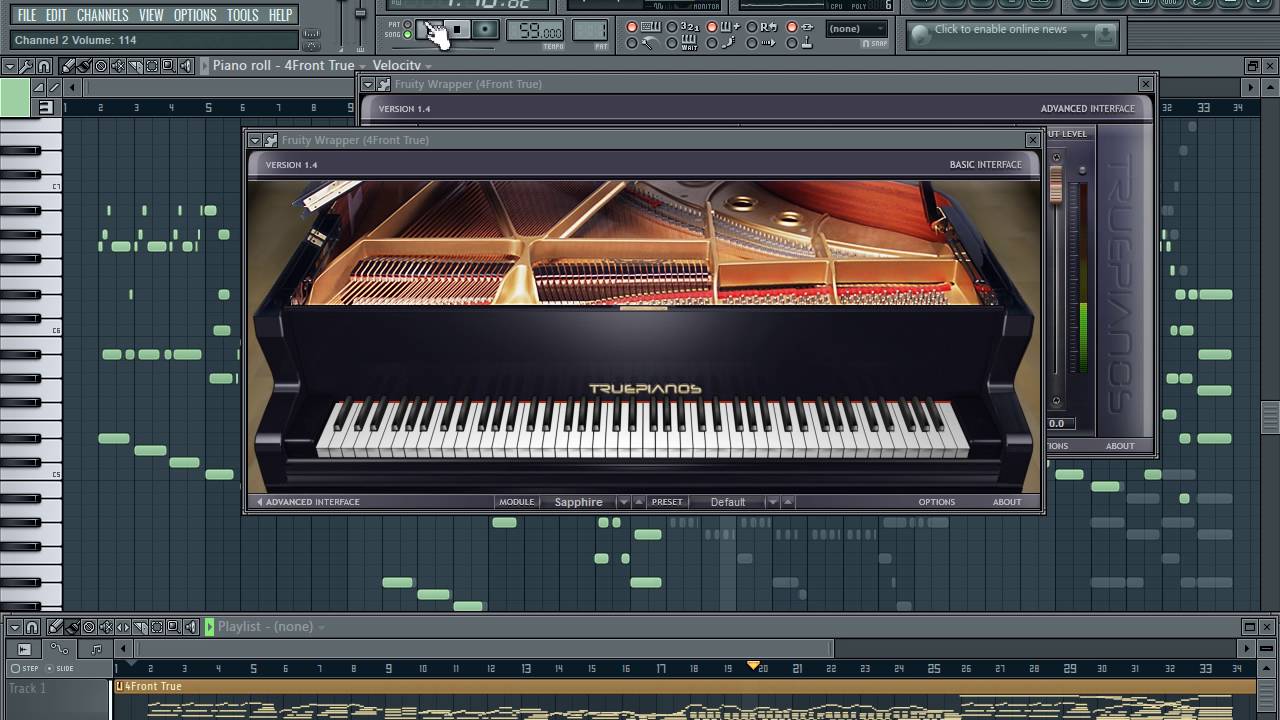The height and width of the screenshot is (720, 1280).
Task: Toggle loop recording option
Action: (x=752, y=27)
